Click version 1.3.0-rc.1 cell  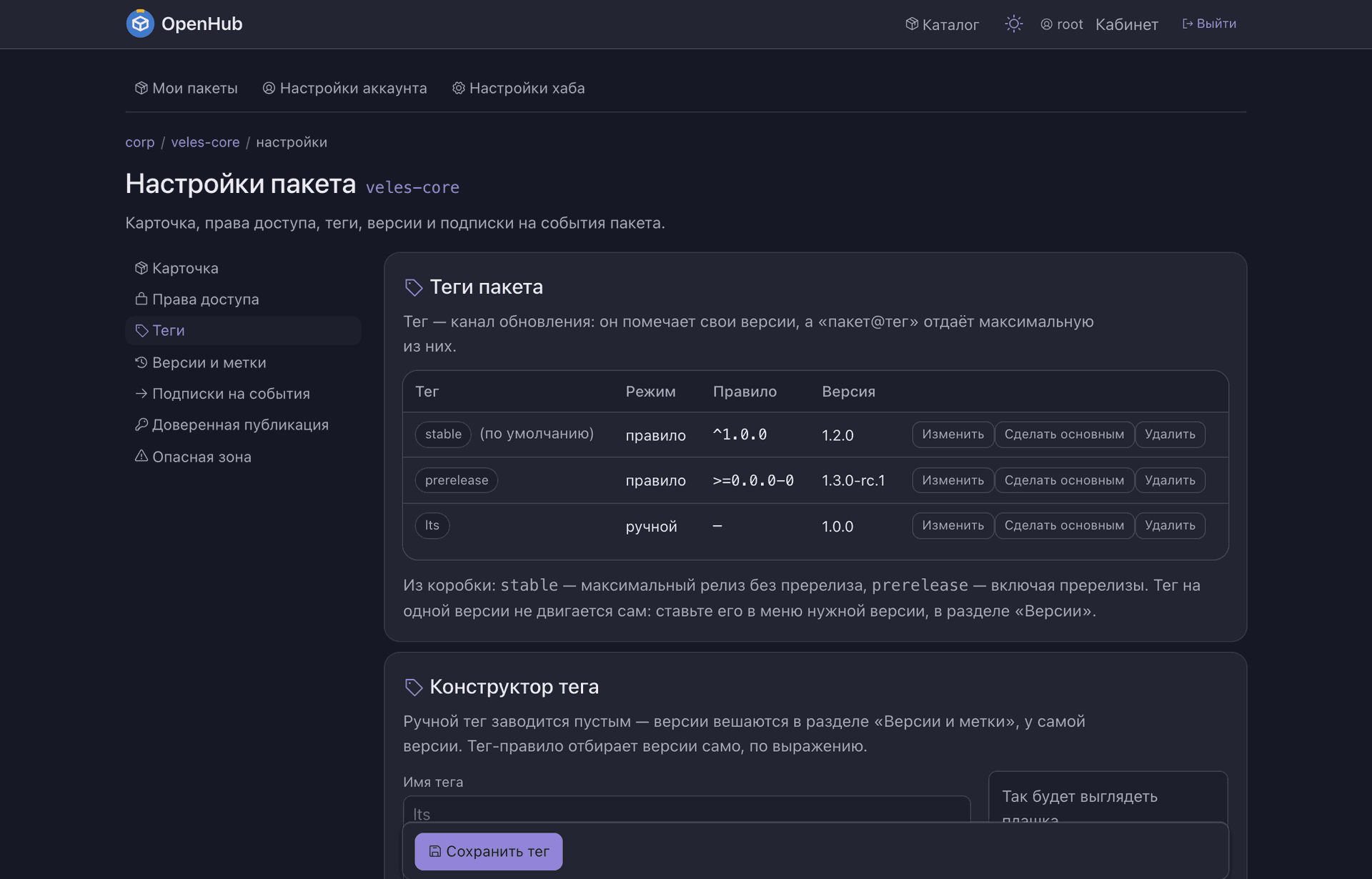point(853,480)
